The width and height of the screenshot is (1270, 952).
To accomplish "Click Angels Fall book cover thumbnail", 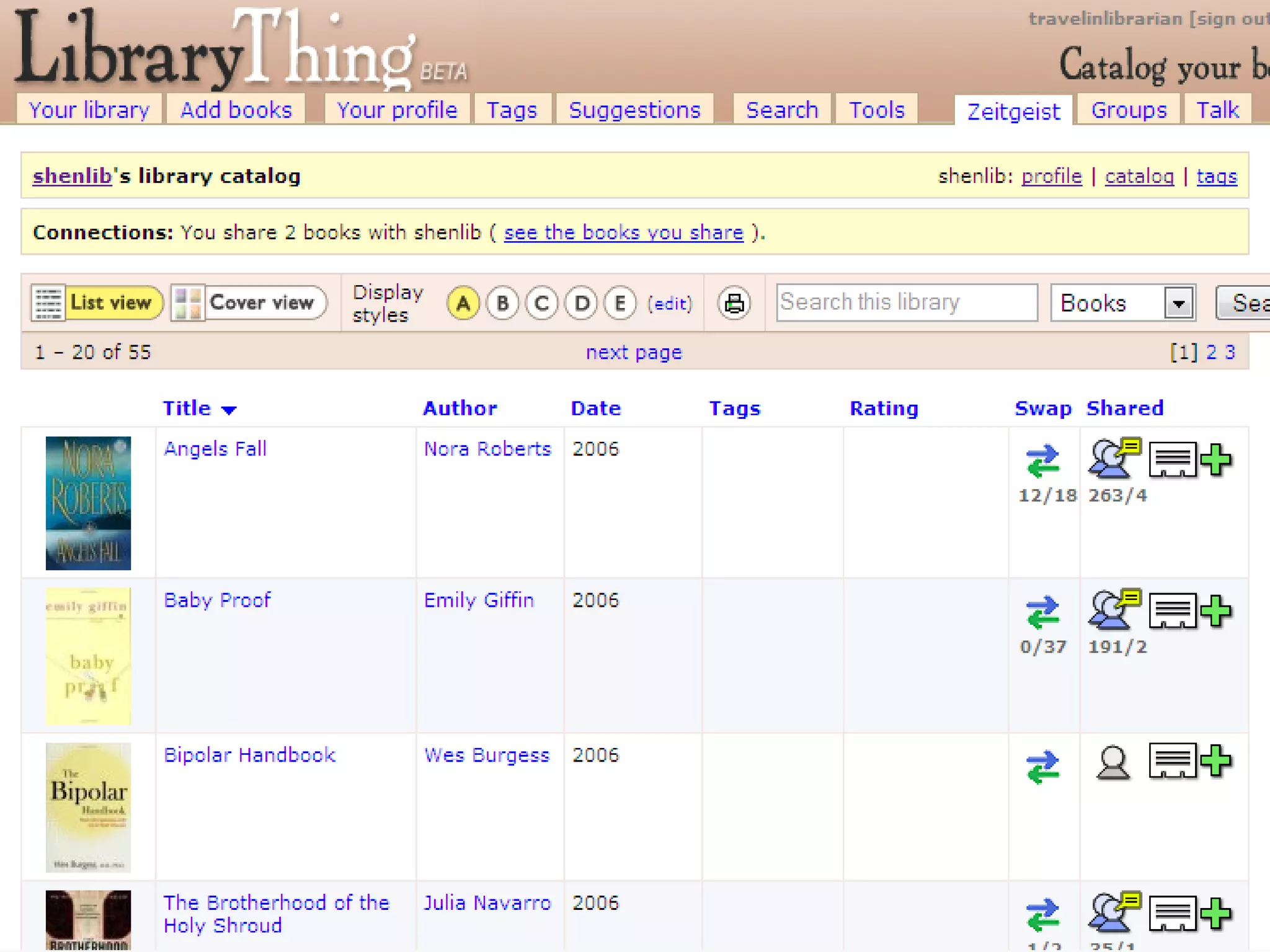I will click(x=88, y=503).
